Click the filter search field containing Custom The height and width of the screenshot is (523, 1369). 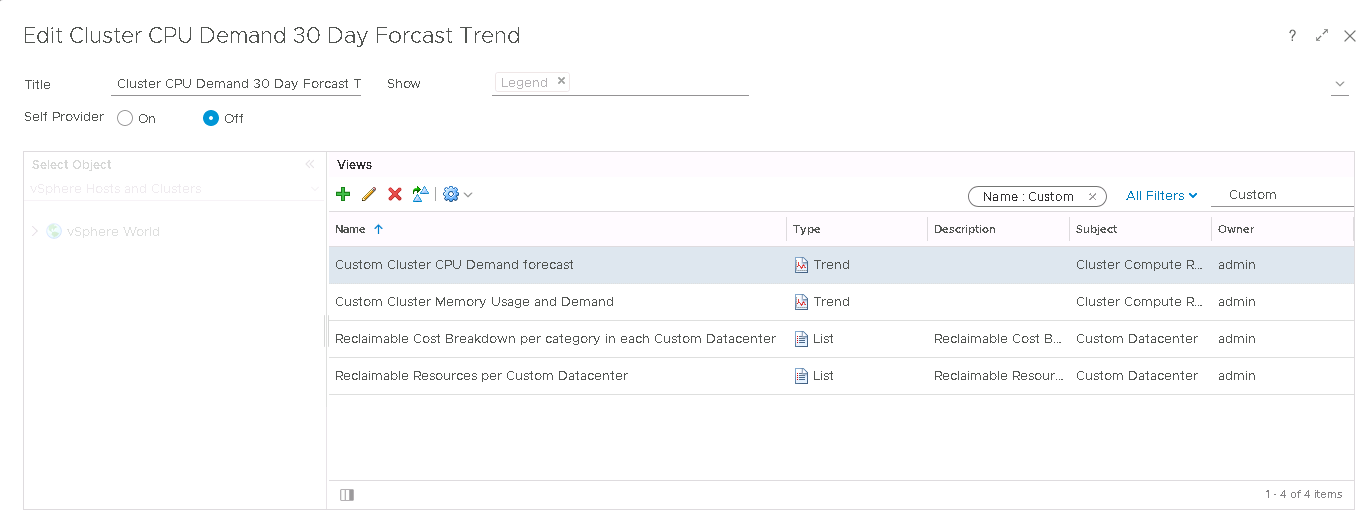[1284, 195]
